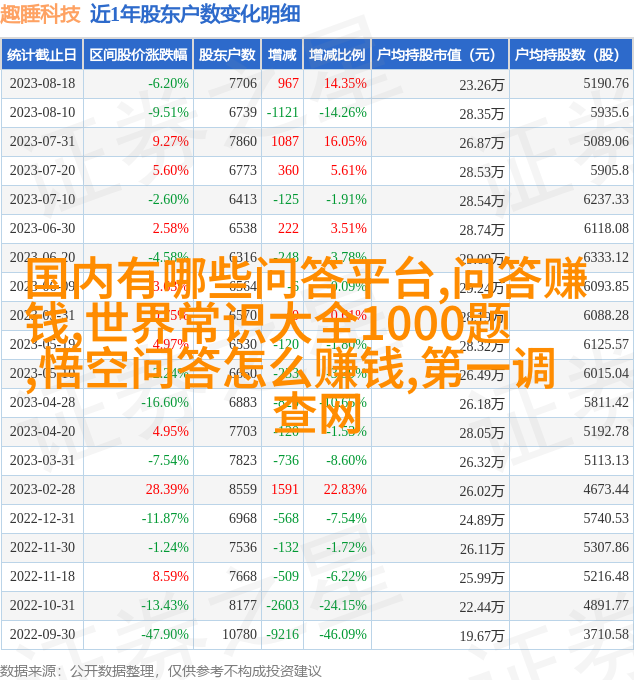Viewport: 634px width, 680px height.
Task: Select the date cell 2023-08-18
Action: 42,83
